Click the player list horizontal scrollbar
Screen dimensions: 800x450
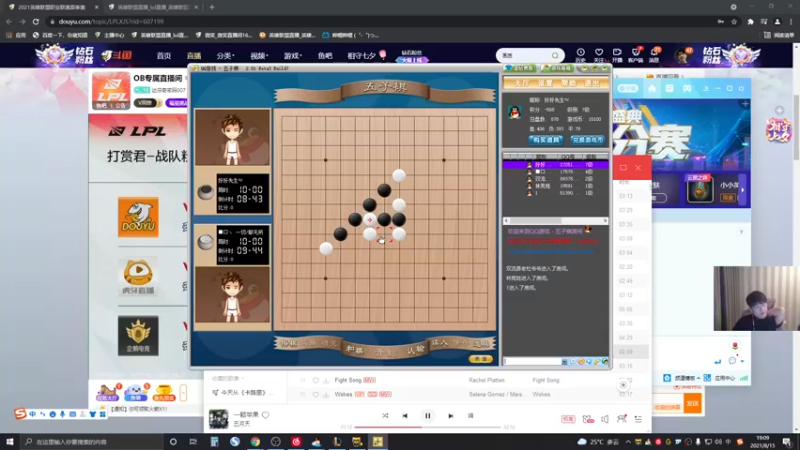point(555,221)
